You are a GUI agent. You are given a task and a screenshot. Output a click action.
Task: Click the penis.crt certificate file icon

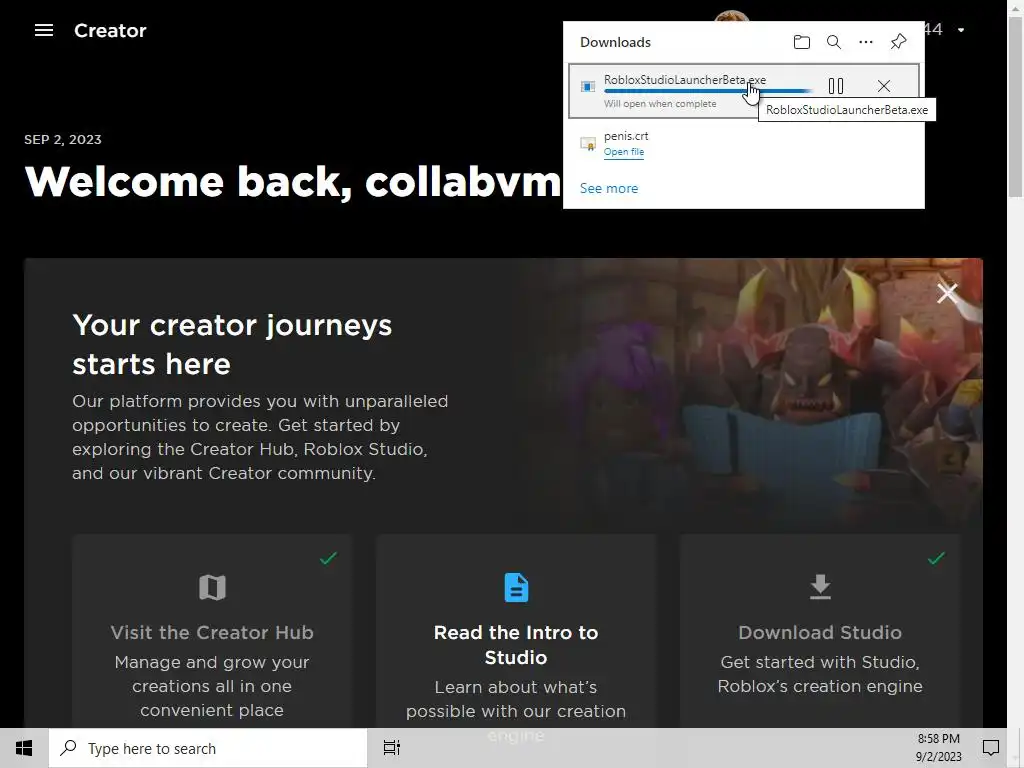(x=588, y=144)
